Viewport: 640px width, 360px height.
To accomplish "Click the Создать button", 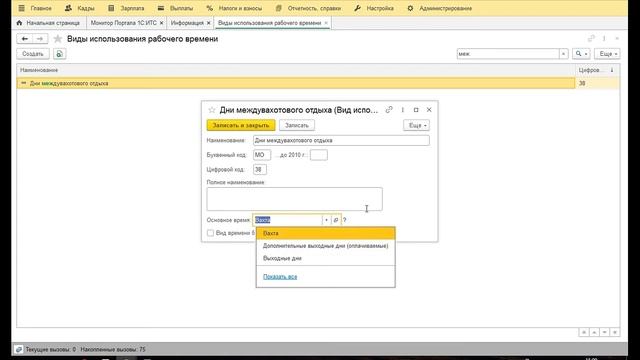I will (33, 54).
